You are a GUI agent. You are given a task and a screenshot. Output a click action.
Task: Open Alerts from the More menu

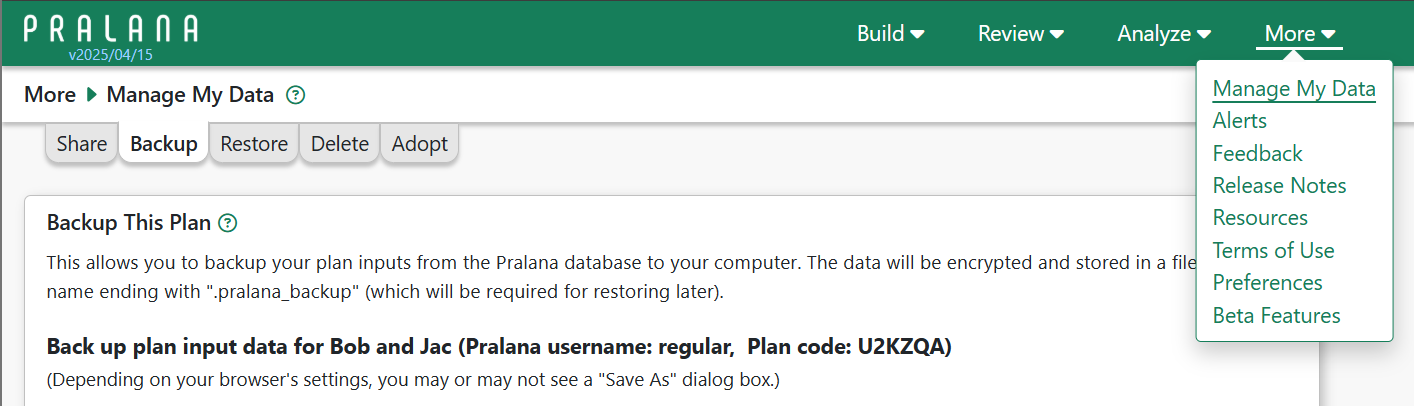coord(1240,121)
